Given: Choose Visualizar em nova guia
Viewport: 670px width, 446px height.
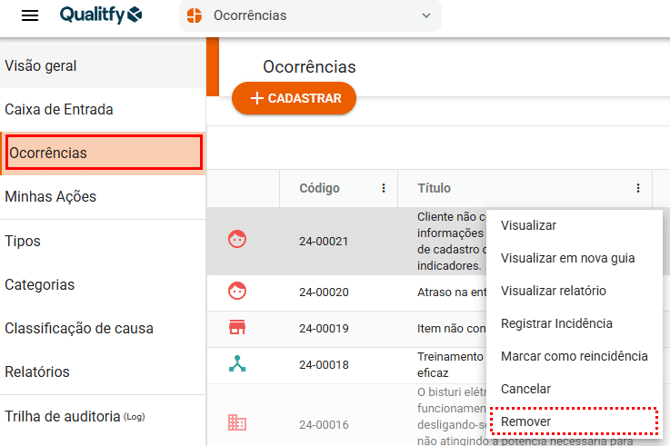Looking at the screenshot, I should (567, 258).
